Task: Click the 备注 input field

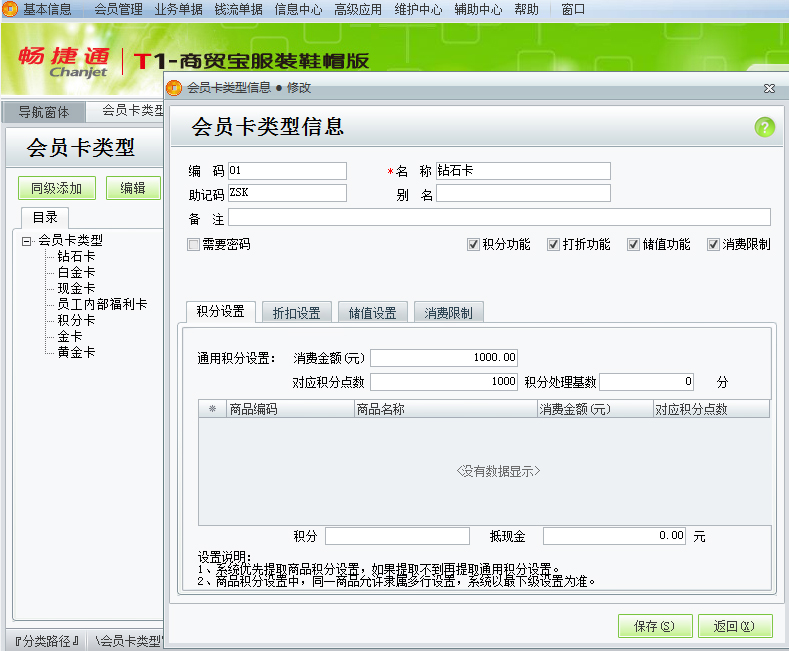Action: (x=499, y=217)
